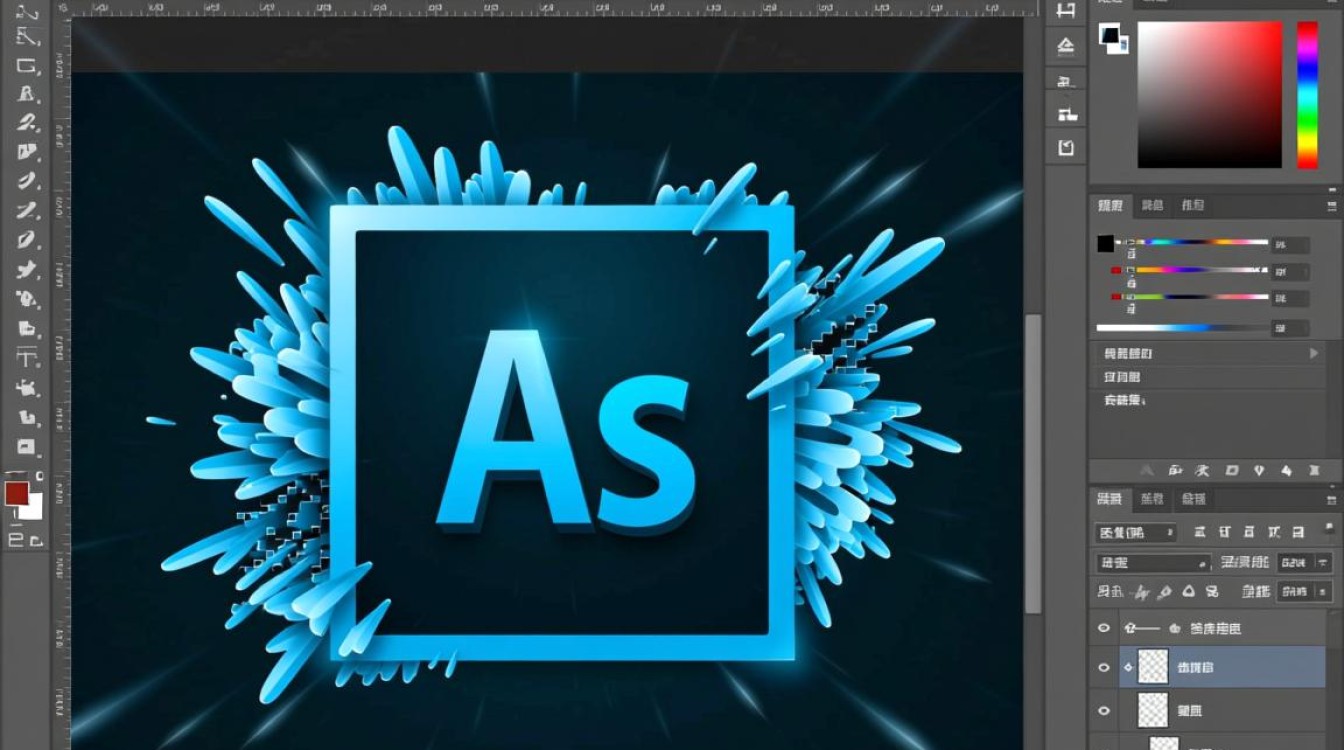Click the first layer filter icon beside the filter dropdown

pyautogui.click(x=1197, y=533)
